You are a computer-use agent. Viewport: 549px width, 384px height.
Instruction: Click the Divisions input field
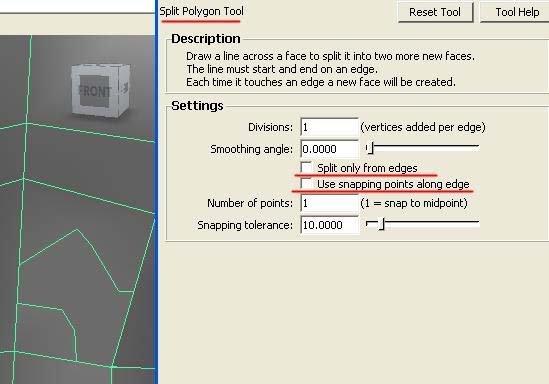point(329,127)
